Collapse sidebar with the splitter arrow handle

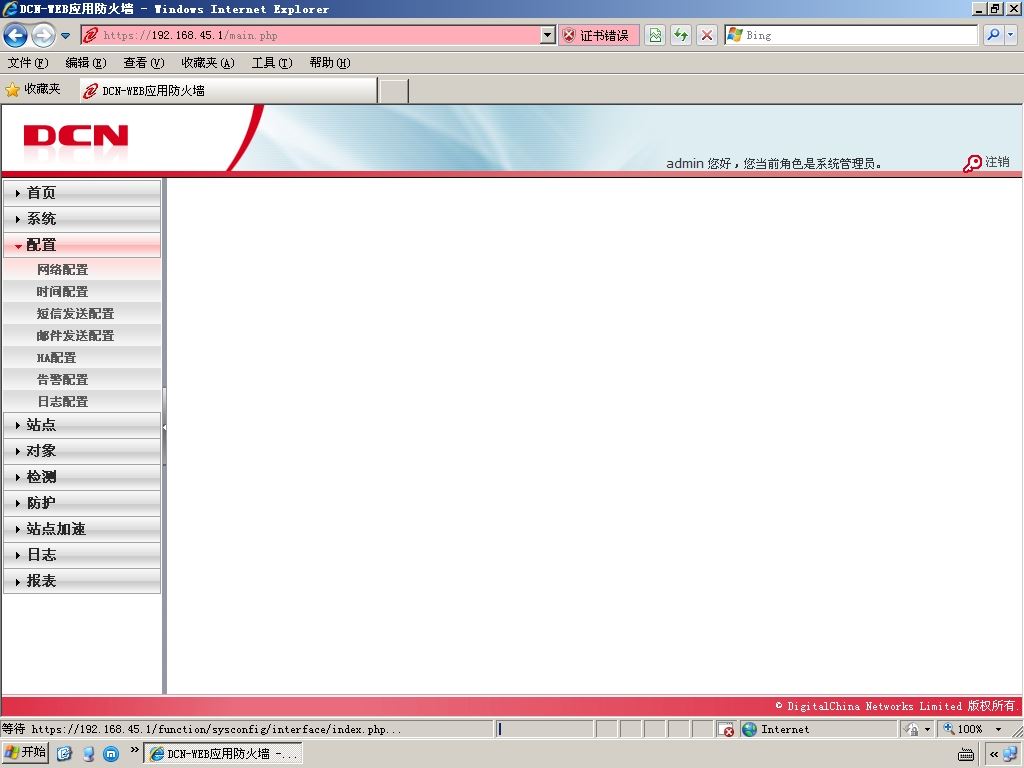pos(165,427)
